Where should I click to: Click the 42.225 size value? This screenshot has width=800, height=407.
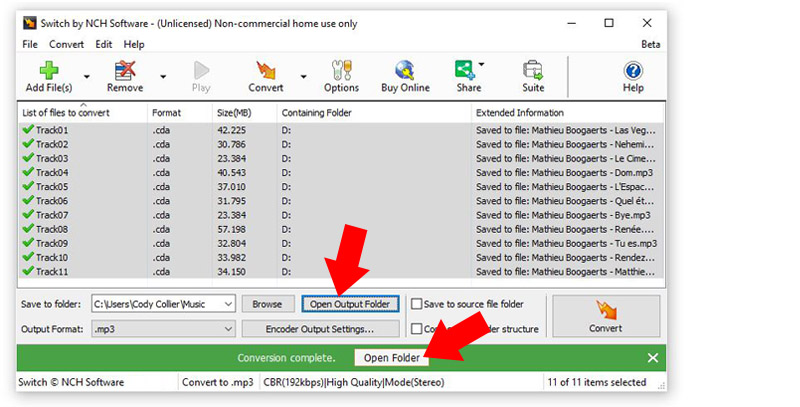232,130
